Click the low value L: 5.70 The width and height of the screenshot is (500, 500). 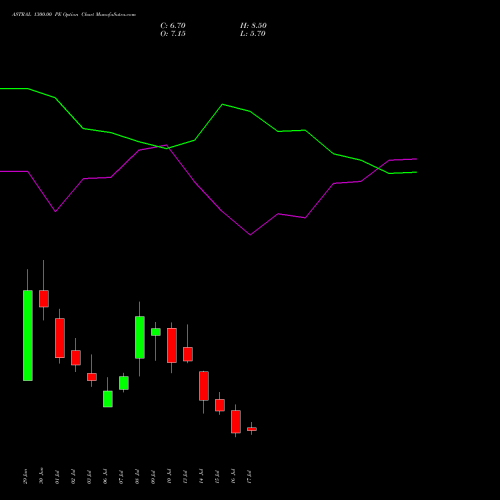coord(253,34)
